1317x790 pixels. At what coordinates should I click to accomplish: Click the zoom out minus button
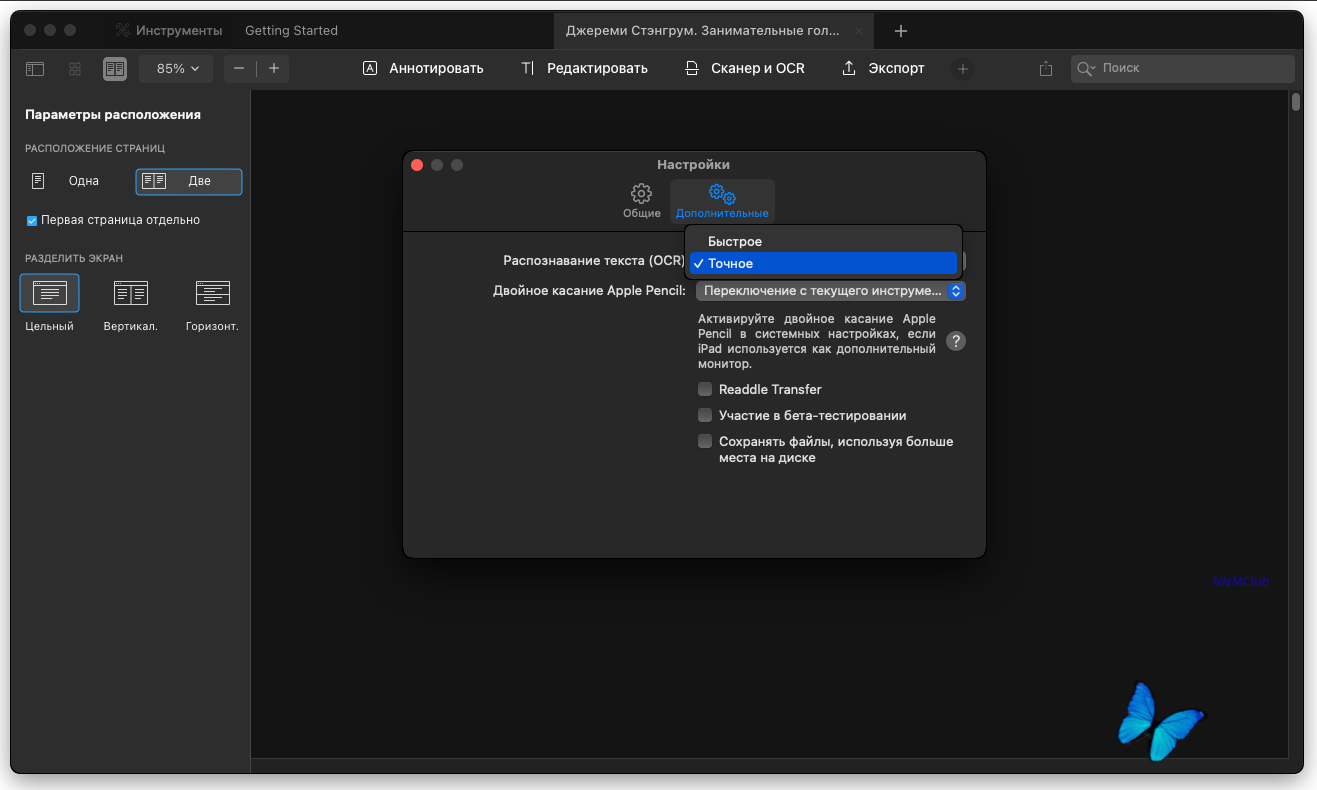[239, 69]
